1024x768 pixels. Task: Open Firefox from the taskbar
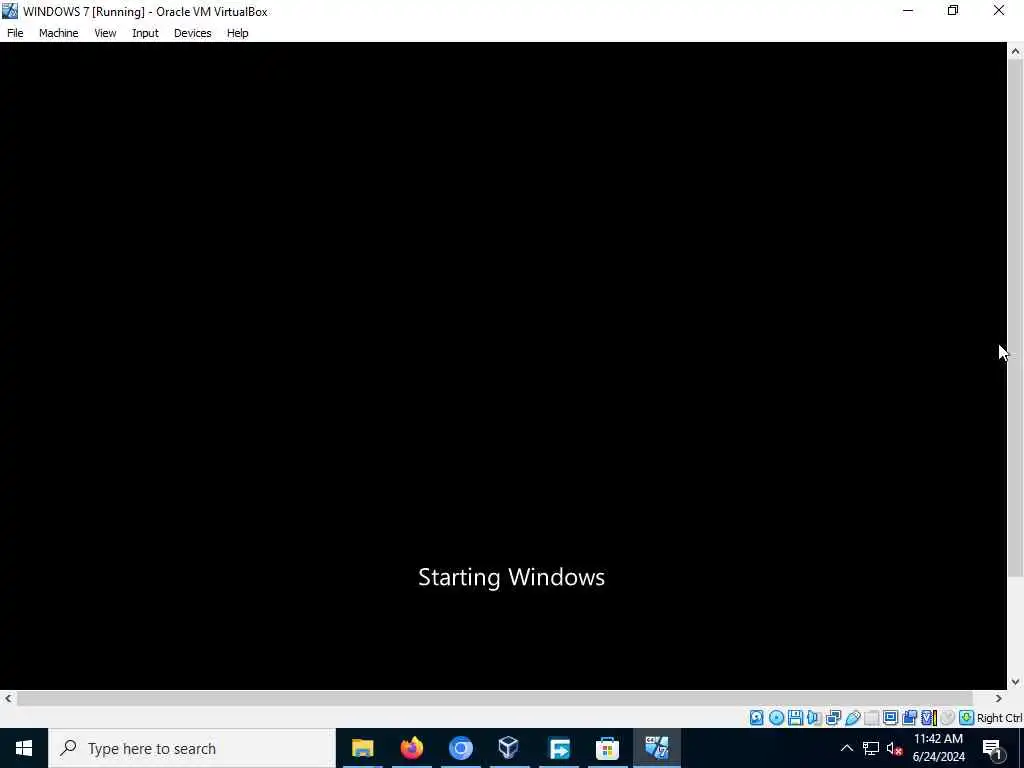tap(411, 748)
